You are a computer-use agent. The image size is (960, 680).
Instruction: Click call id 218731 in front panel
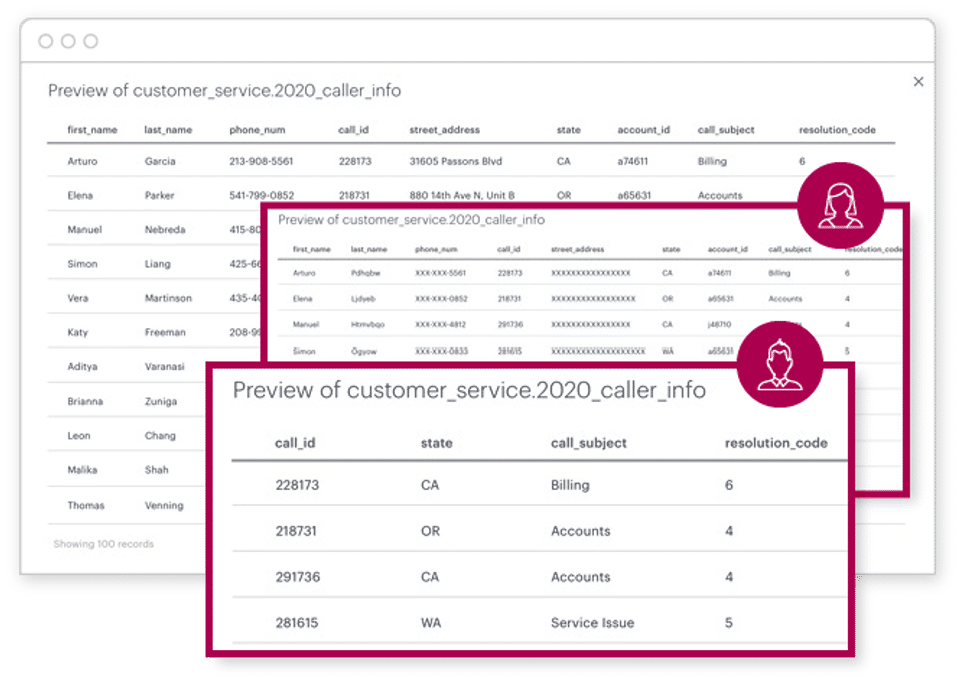(x=296, y=531)
